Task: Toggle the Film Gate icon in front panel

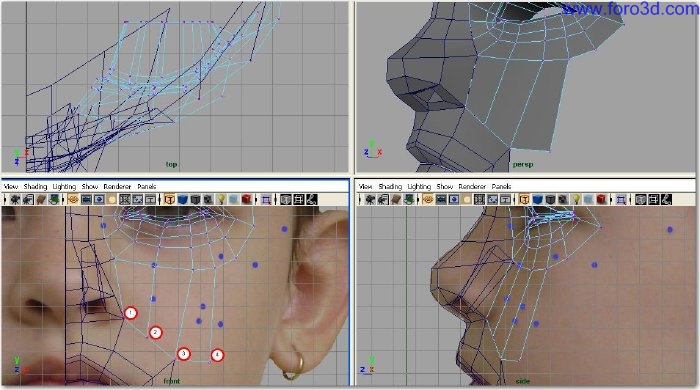Action: coord(86,199)
